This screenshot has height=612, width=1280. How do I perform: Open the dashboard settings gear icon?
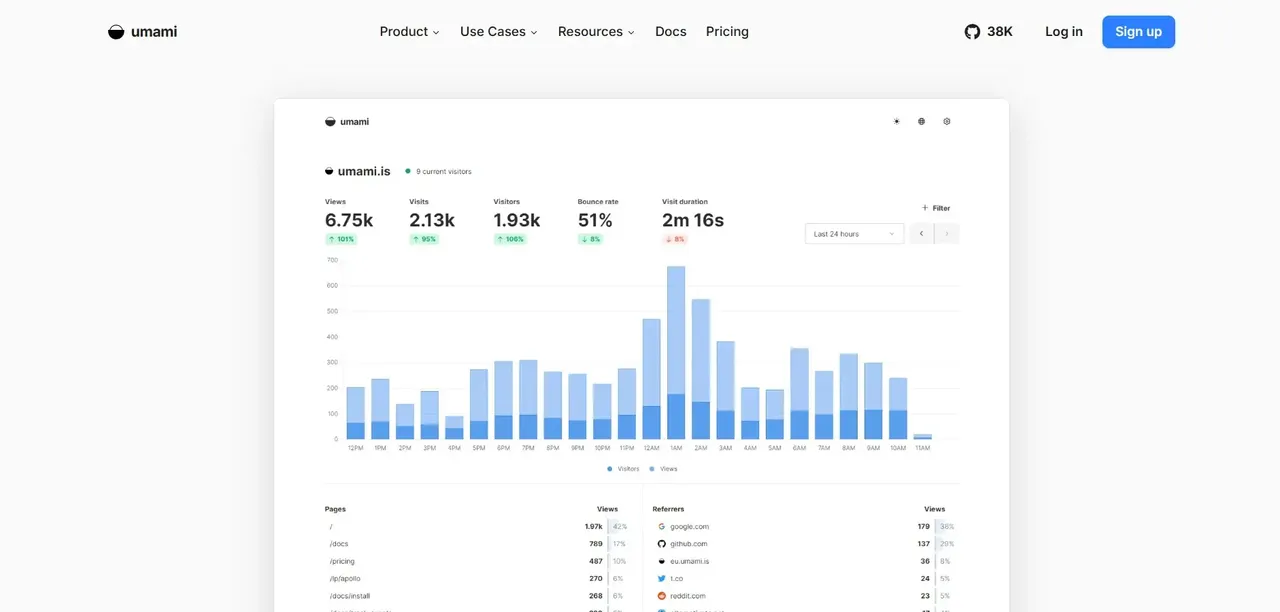pyautogui.click(x=947, y=122)
